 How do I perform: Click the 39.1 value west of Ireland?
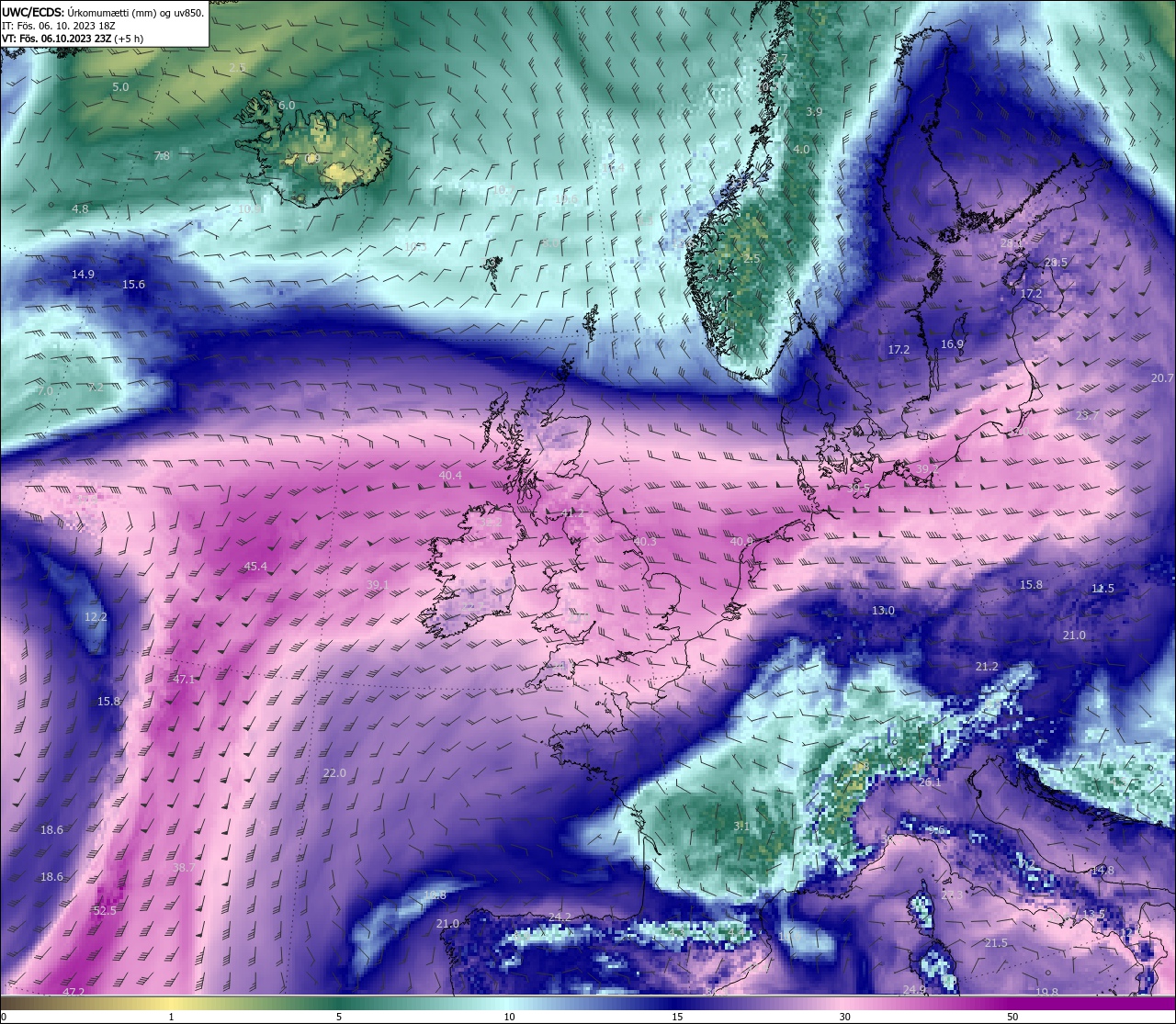[378, 585]
